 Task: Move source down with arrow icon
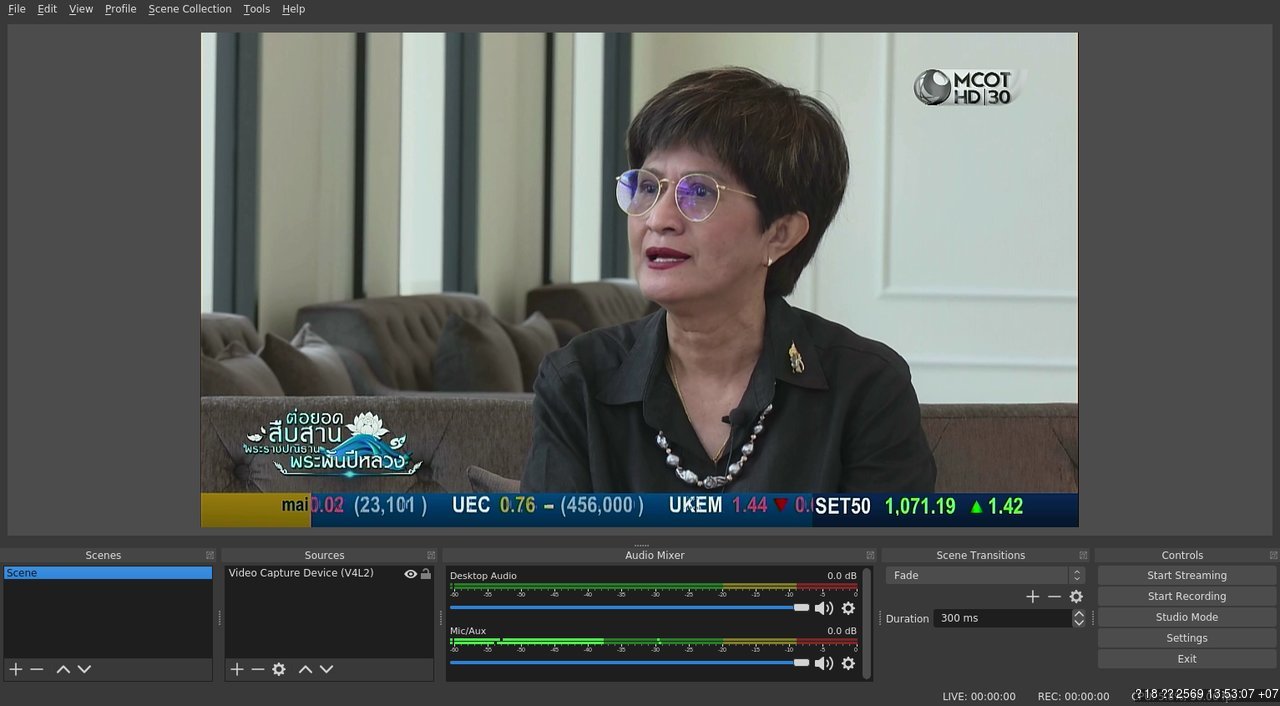(326, 669)
